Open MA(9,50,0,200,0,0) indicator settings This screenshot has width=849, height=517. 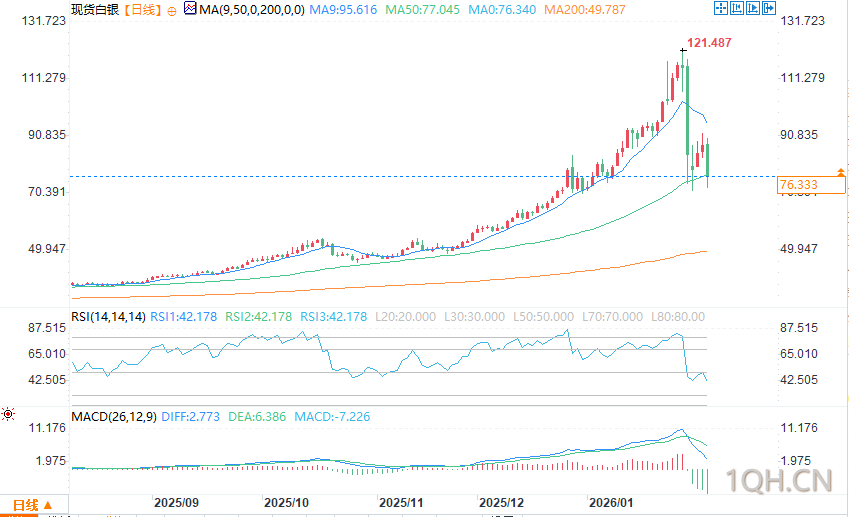tap(252, 10)
